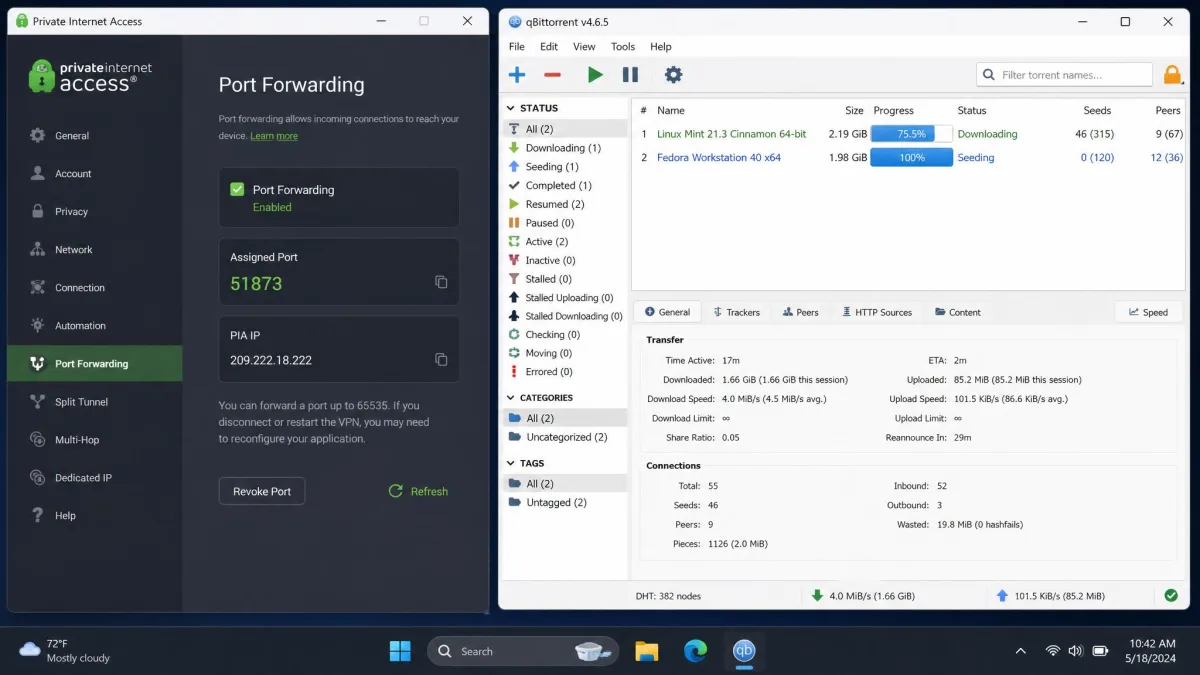Pause torrents with the pause icon
The height and width of the screenshot is (675, 1200).
click(630, 75)
